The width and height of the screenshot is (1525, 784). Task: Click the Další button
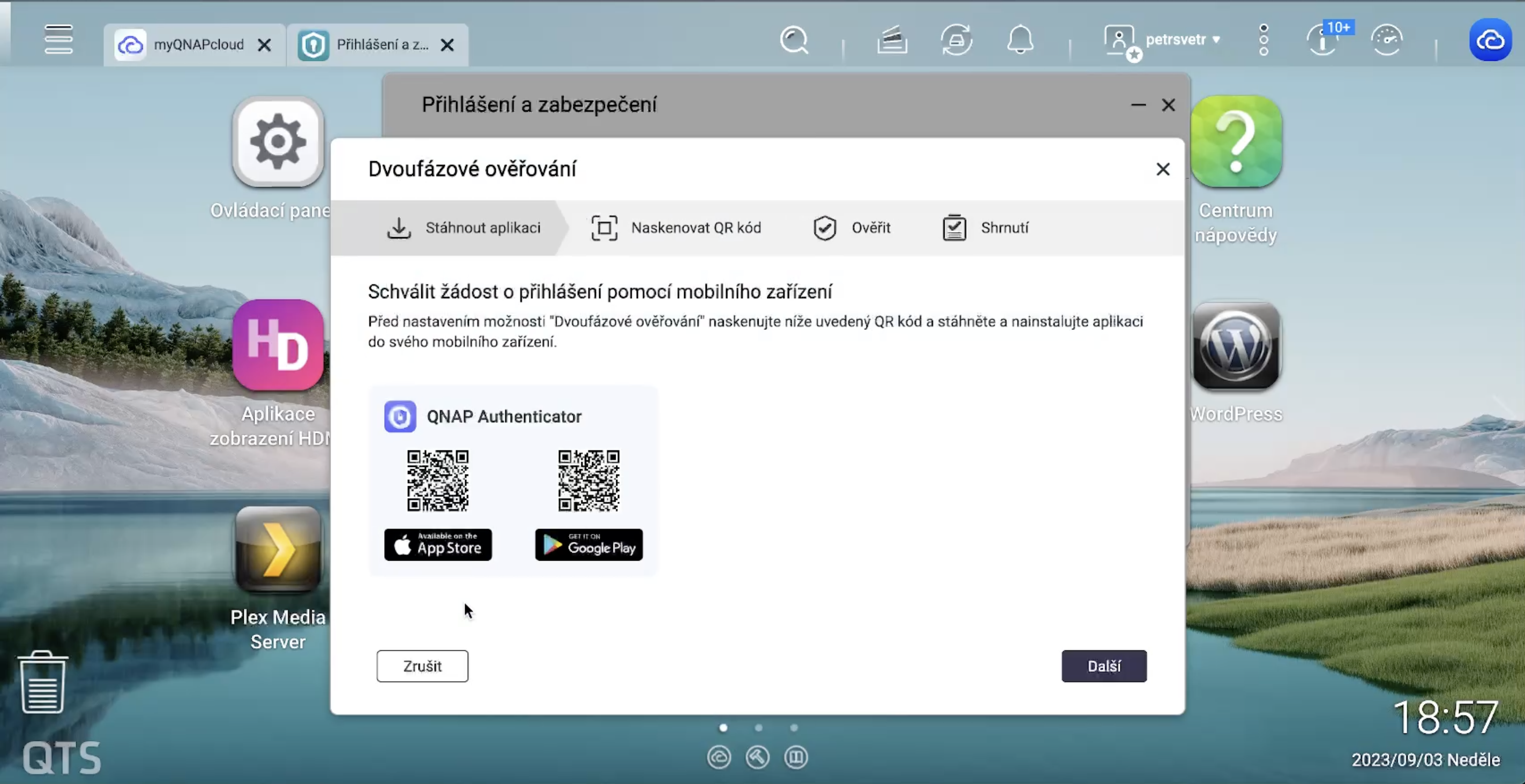pos(1103,666)
